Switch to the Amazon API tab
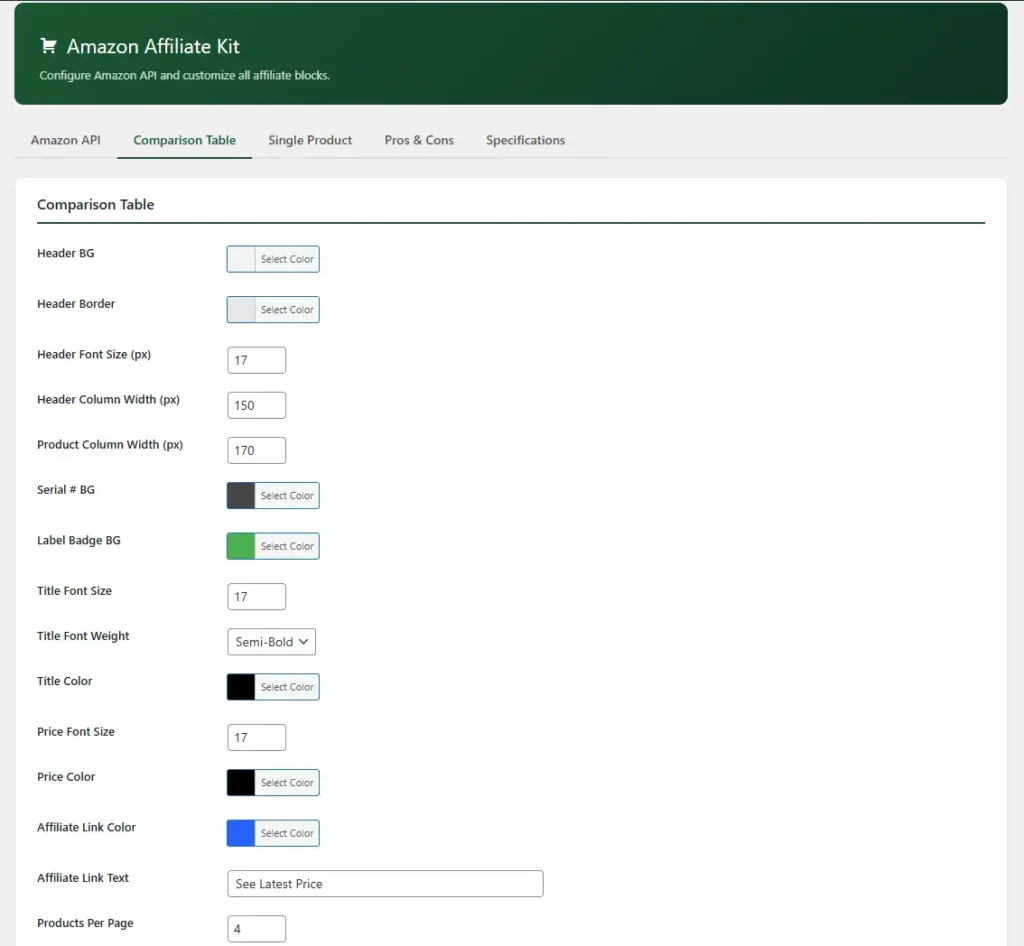Image resolution: width=1024 pixels, height=946 pixels. pyautogui.click(x=64, y=140)
